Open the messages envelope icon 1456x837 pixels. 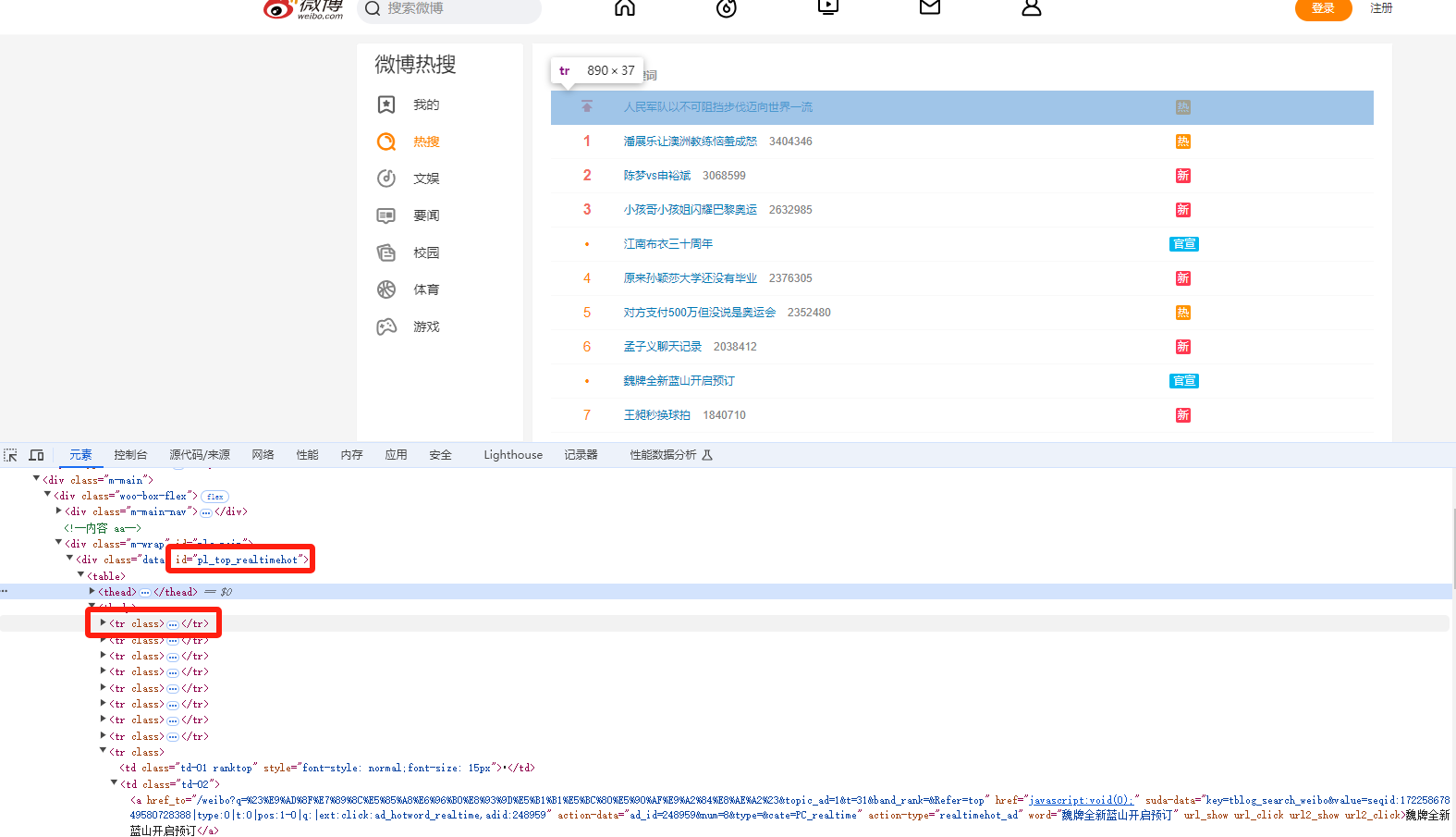click(930, 7)
